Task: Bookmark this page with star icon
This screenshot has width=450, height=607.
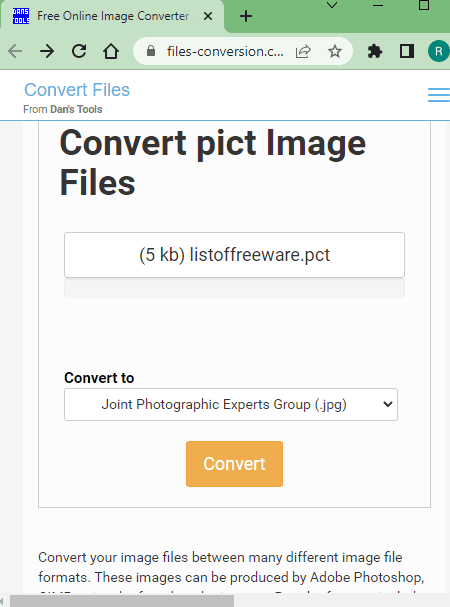Action: (335, 51)
